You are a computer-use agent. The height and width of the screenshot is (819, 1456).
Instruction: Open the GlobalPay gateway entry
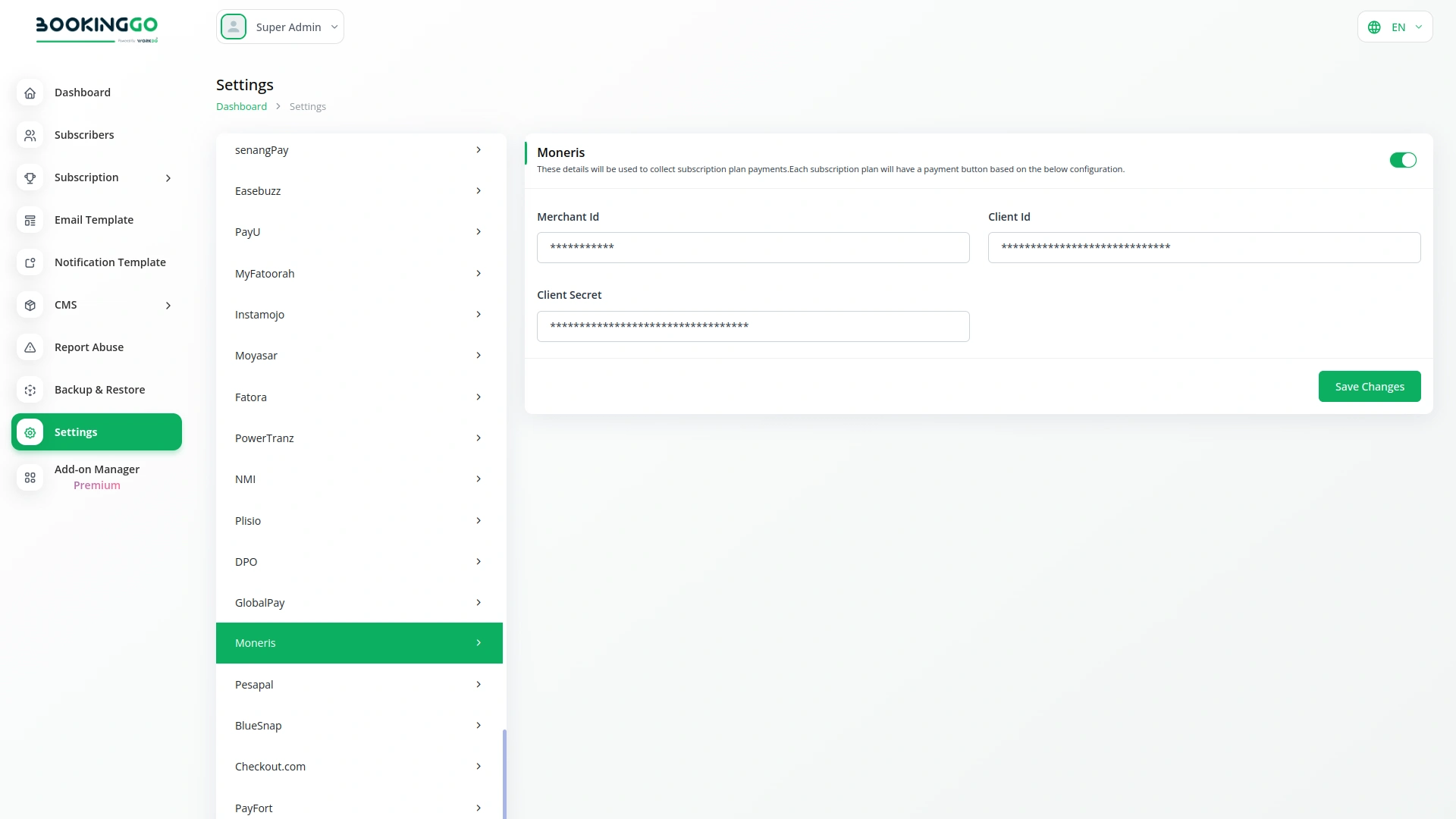click(359, 602)
